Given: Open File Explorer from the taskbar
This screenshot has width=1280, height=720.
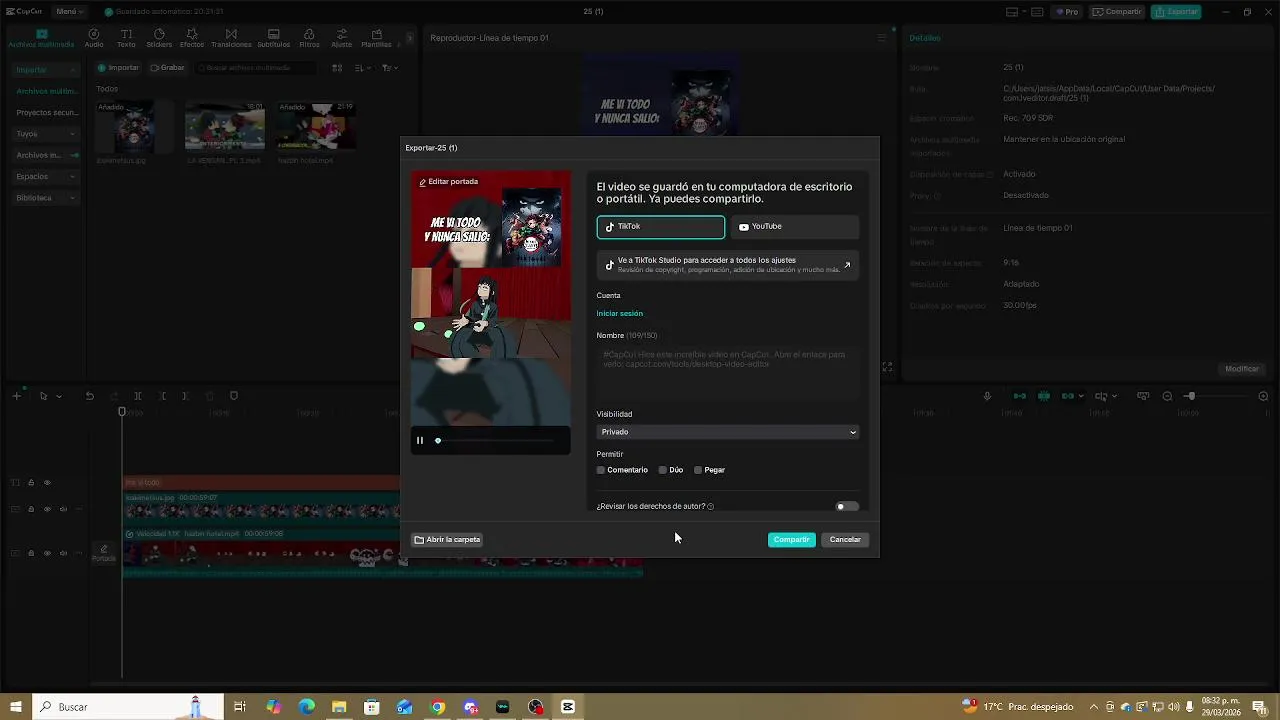Looking at the screenshot, I should (339, 707).
